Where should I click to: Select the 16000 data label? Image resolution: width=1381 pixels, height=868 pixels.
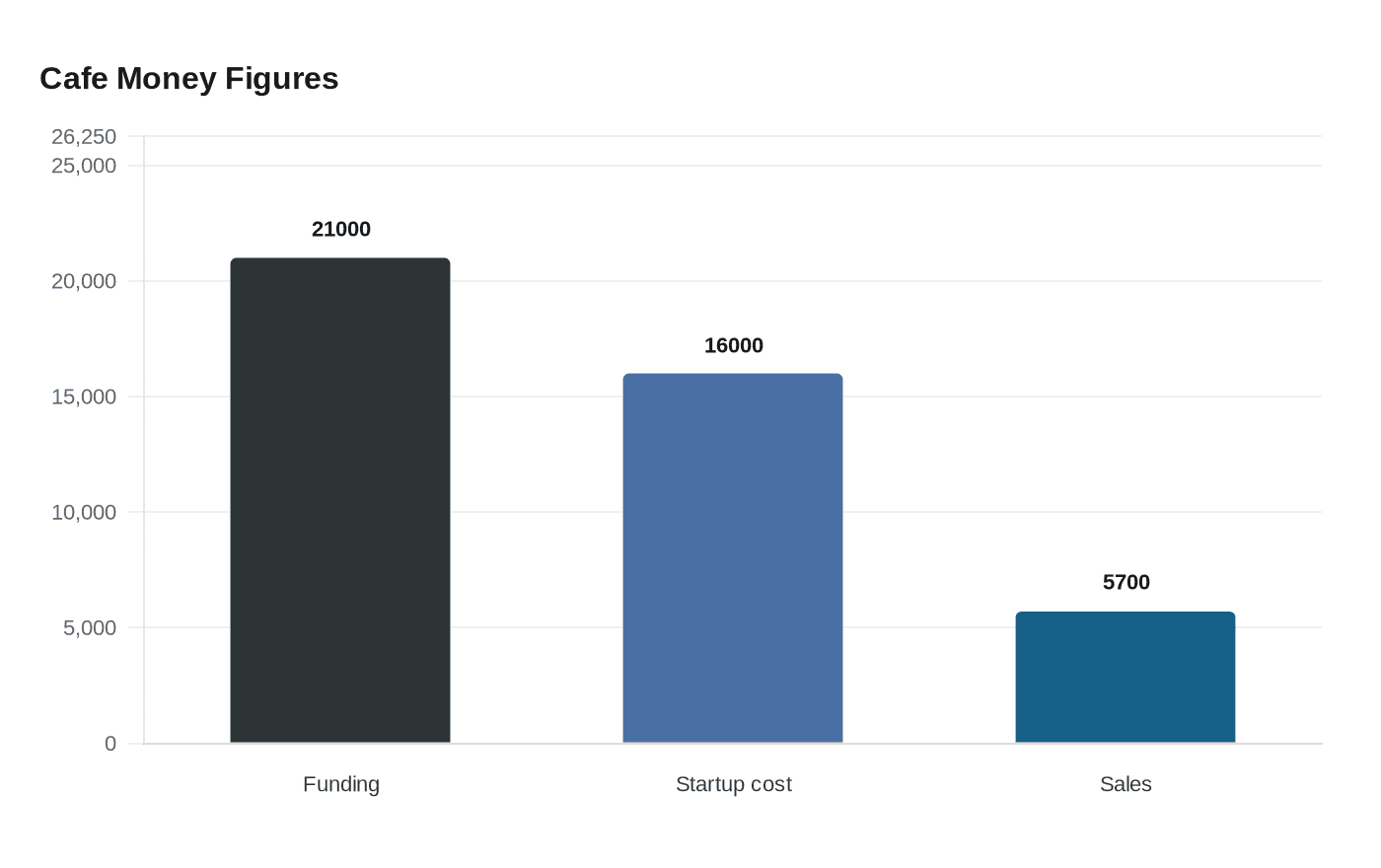(x=734, y=345)
